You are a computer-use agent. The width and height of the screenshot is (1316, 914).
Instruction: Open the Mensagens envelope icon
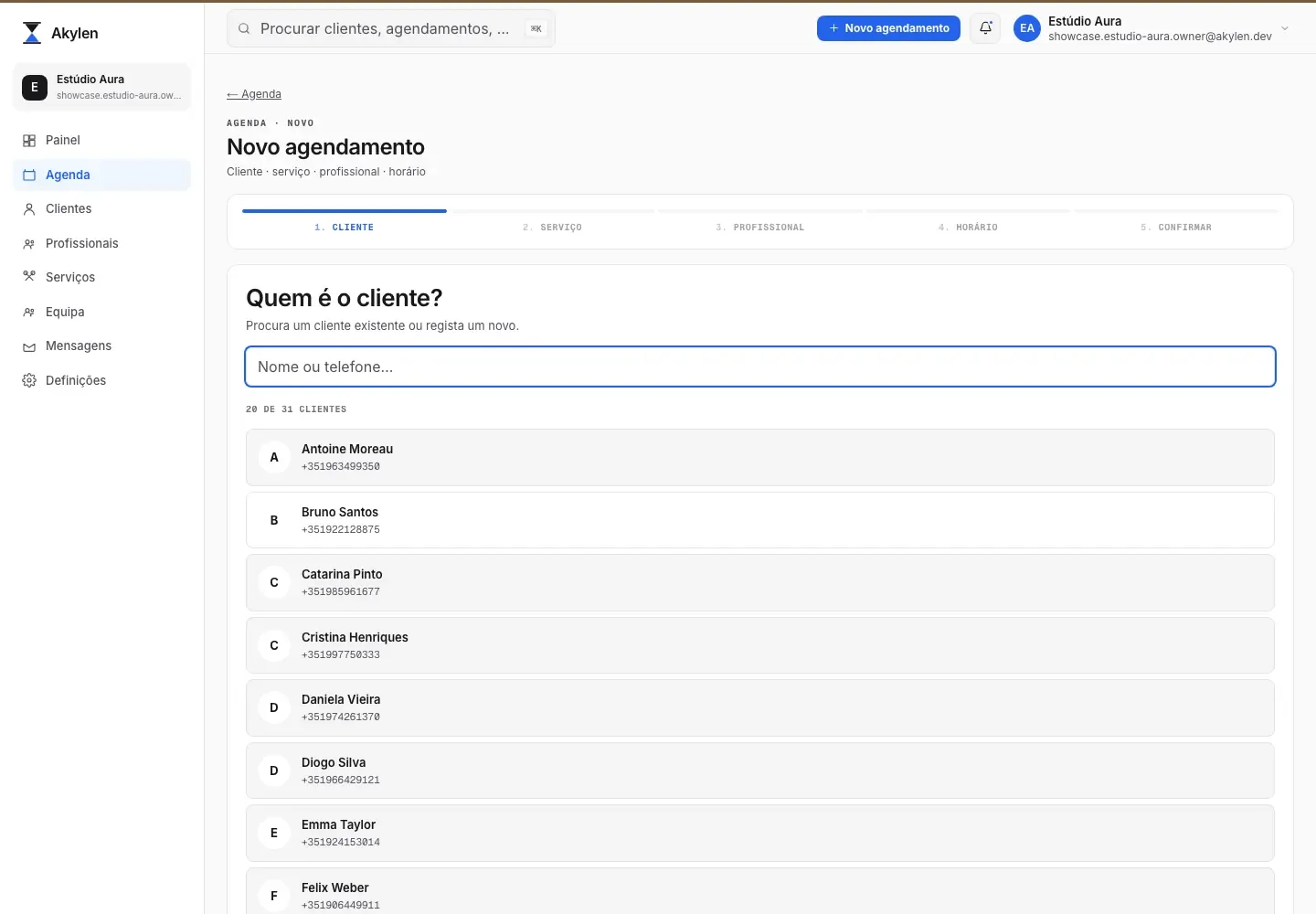click(29, 346)
